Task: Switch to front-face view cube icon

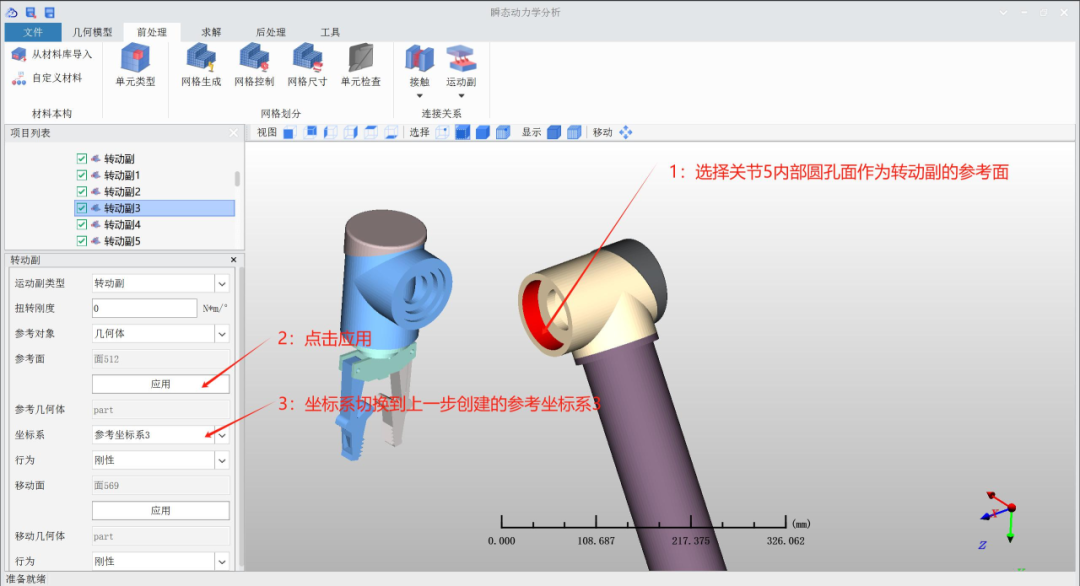Action: click(x=289, y=132)
